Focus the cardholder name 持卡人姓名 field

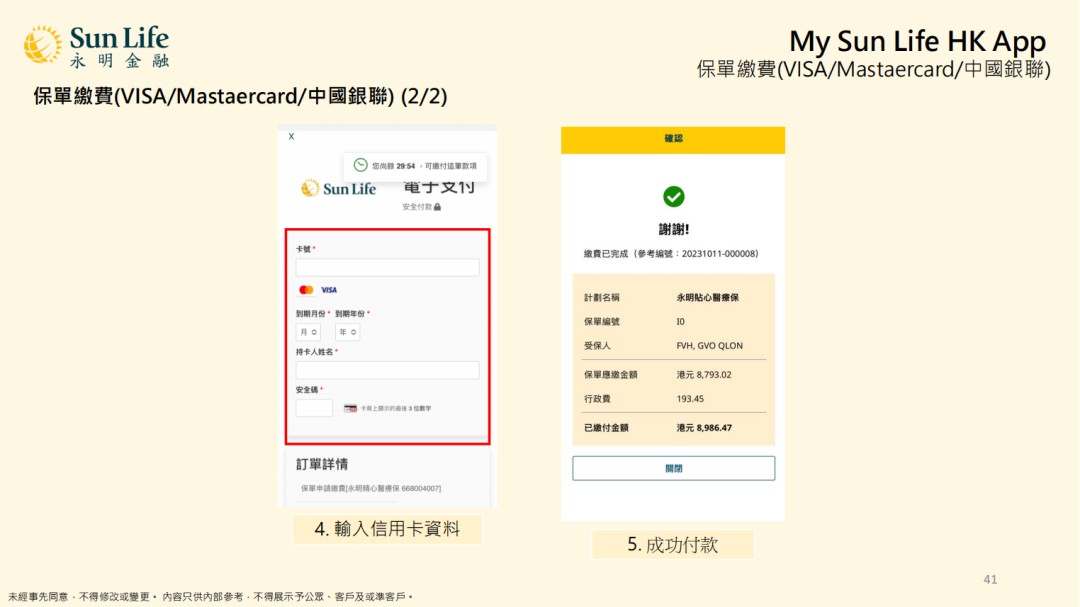pyautogui.click(x=387, y=370)
